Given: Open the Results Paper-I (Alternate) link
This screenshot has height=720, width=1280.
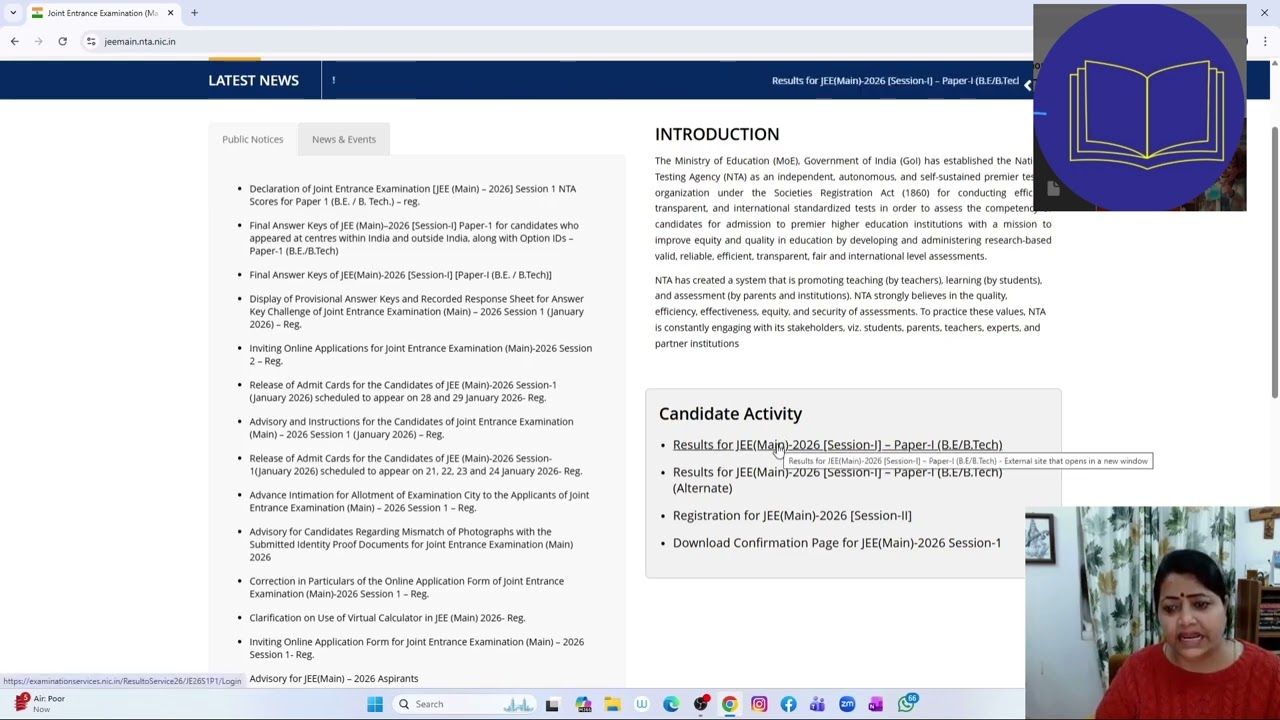Looking at the screenshot, I should pyautogui.click(x=837, y=480).
